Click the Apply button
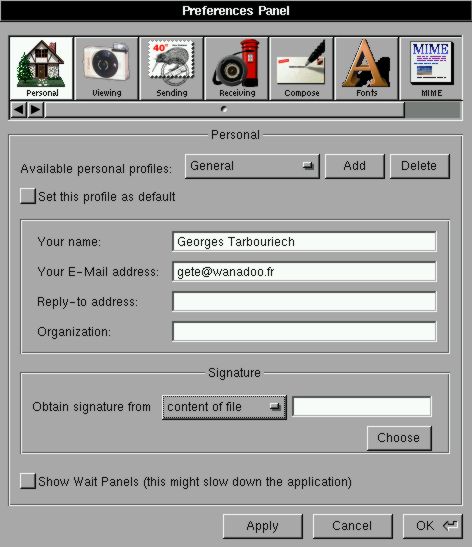Screen dimensions: 472x547 (x=263, y=526)
